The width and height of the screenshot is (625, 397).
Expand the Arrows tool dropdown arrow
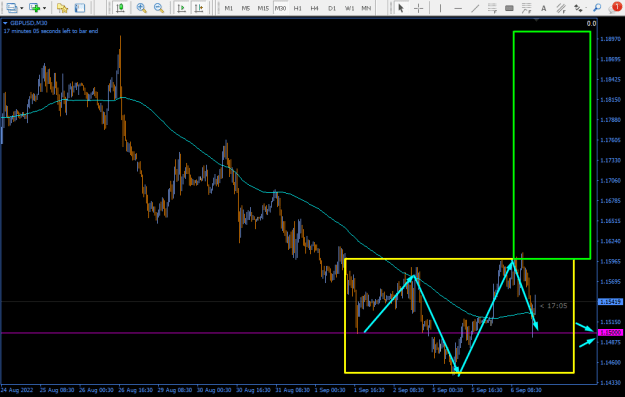point(585,8)
